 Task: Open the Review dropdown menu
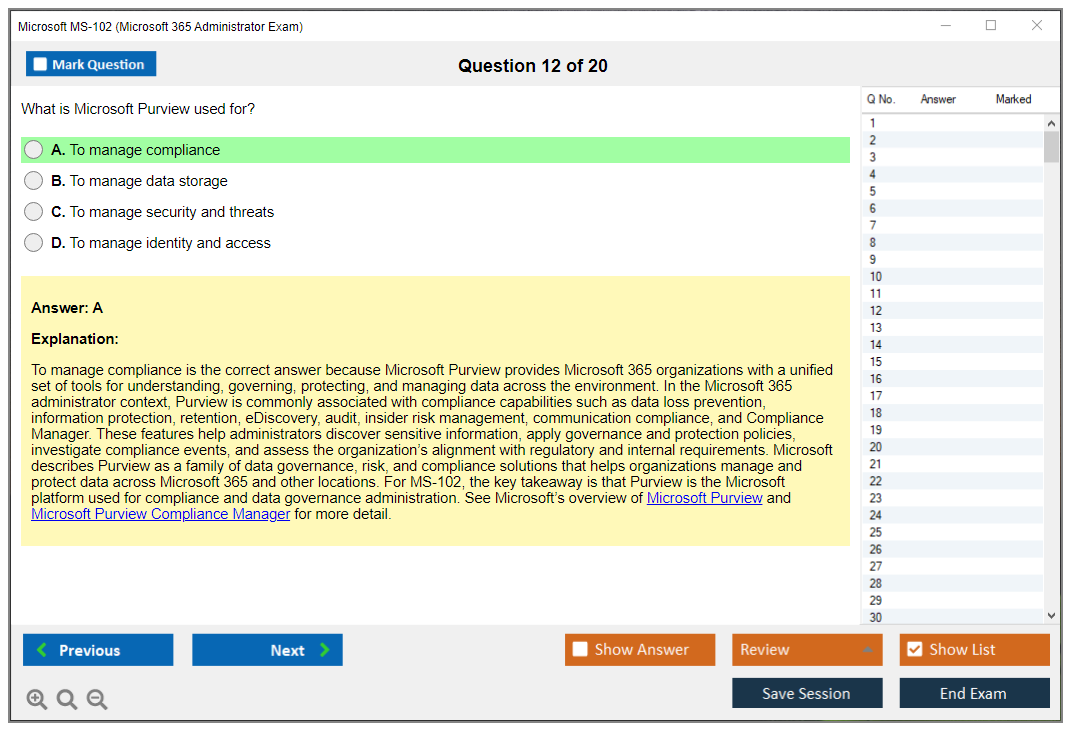click(807, 650)
